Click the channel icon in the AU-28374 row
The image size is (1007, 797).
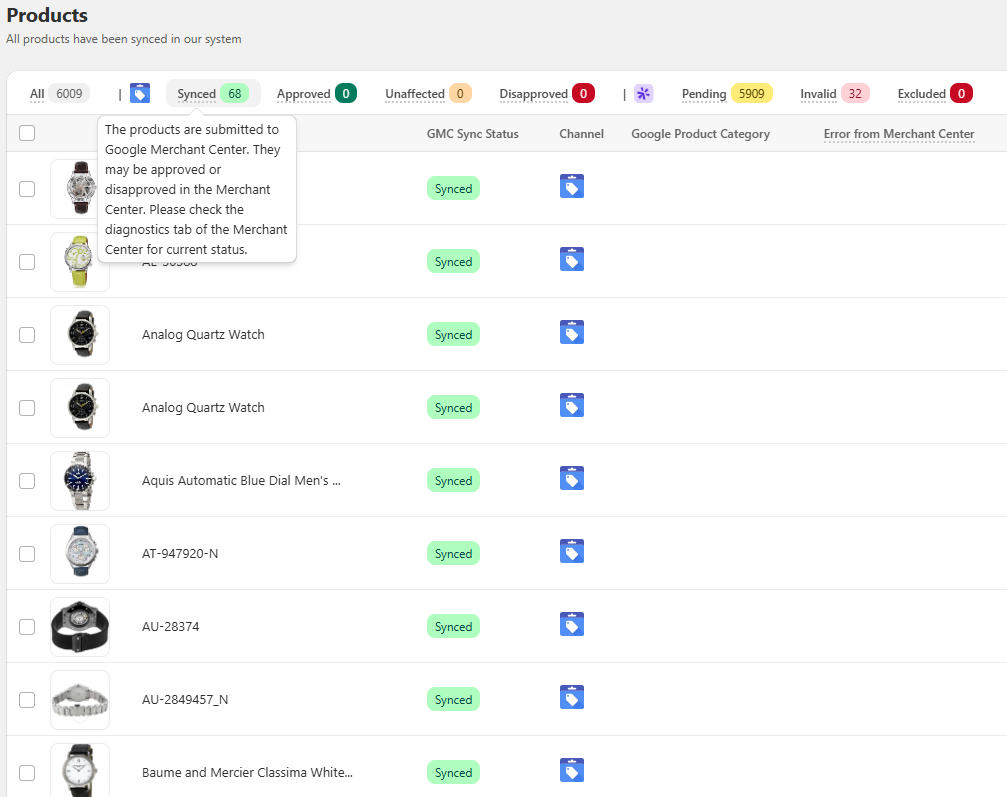point(572,624)
